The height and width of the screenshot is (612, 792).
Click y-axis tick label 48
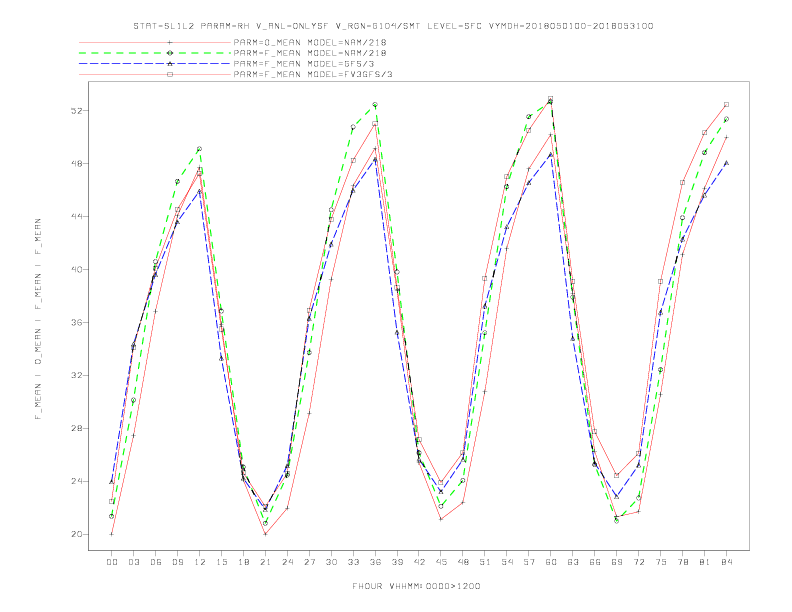click(x=76, y=164)
